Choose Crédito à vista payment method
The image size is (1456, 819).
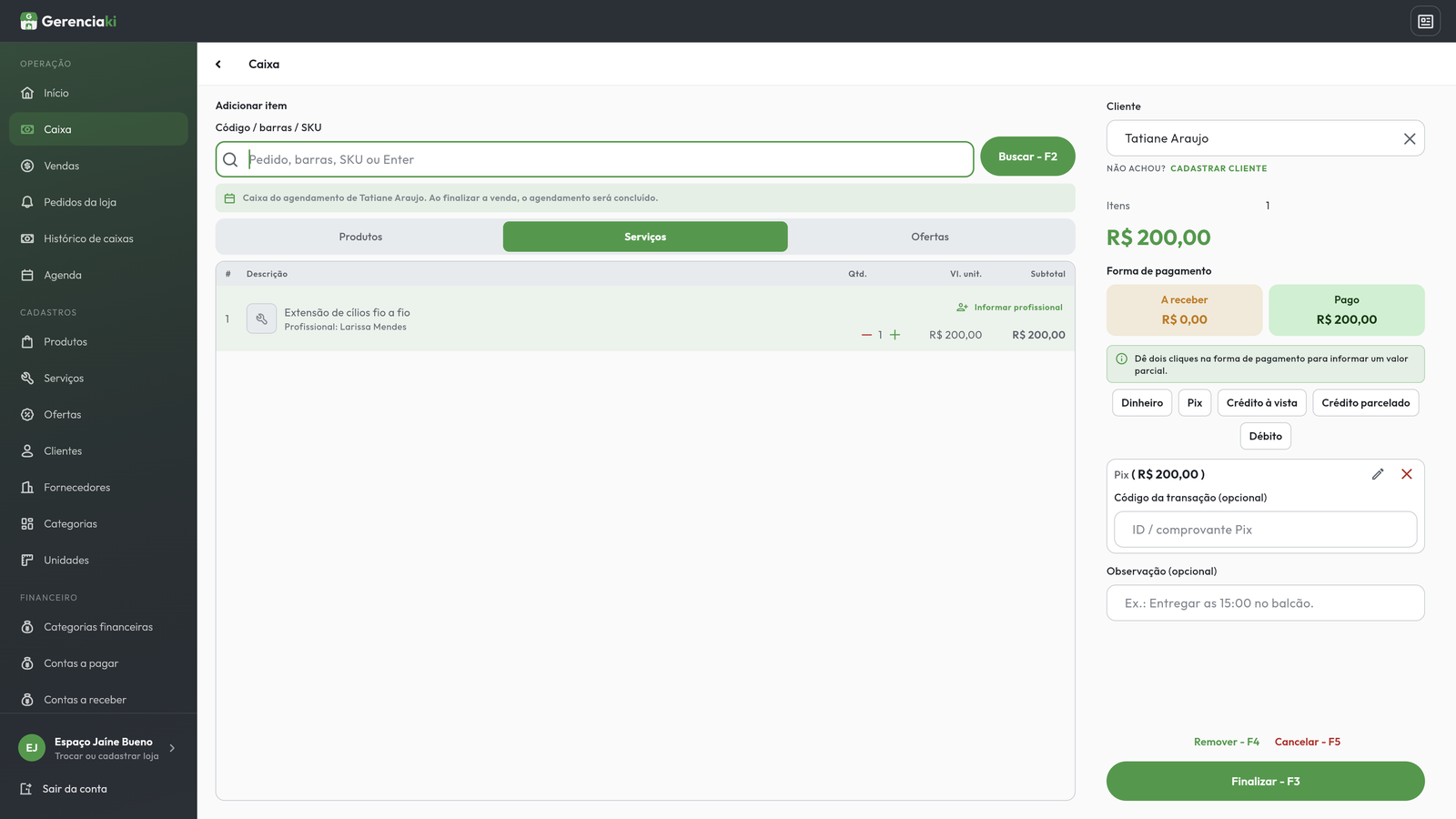tap(1262, 403)
